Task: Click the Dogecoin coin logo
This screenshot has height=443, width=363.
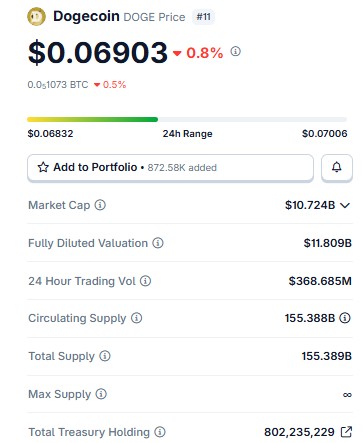Action: [x=36, y=16]
